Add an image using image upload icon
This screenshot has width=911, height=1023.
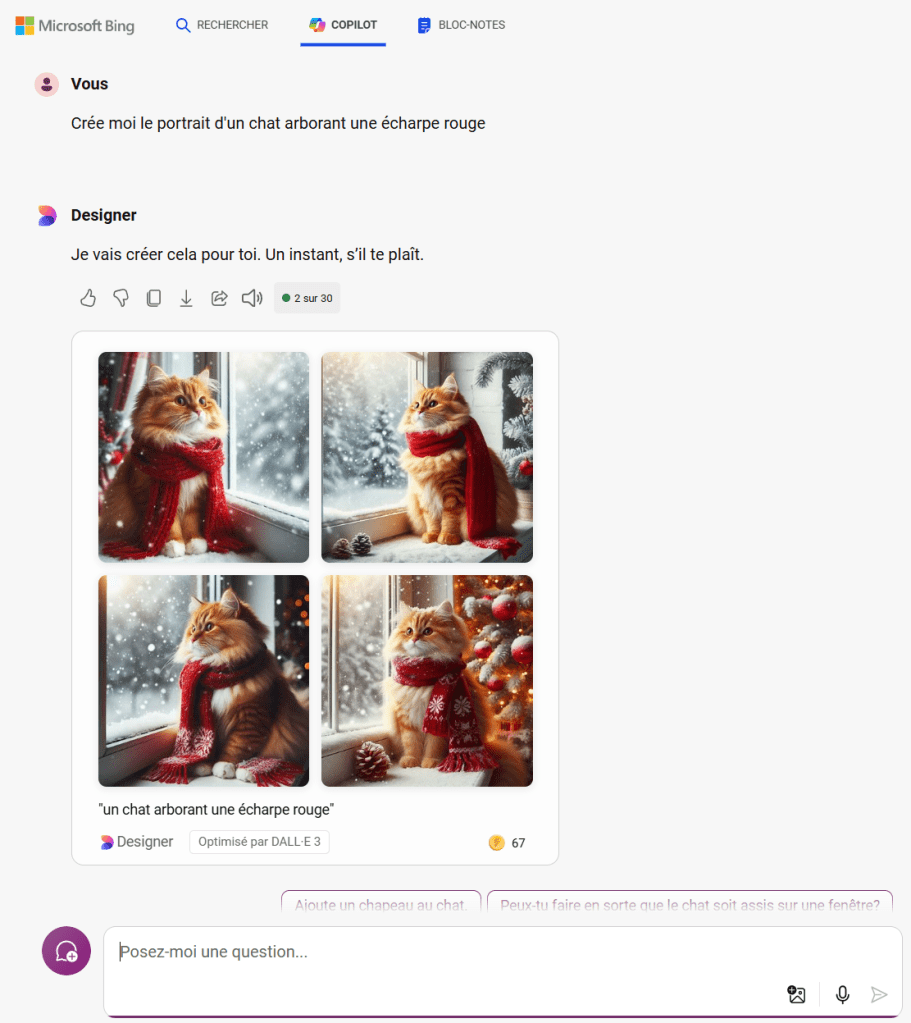coord(796,994)
